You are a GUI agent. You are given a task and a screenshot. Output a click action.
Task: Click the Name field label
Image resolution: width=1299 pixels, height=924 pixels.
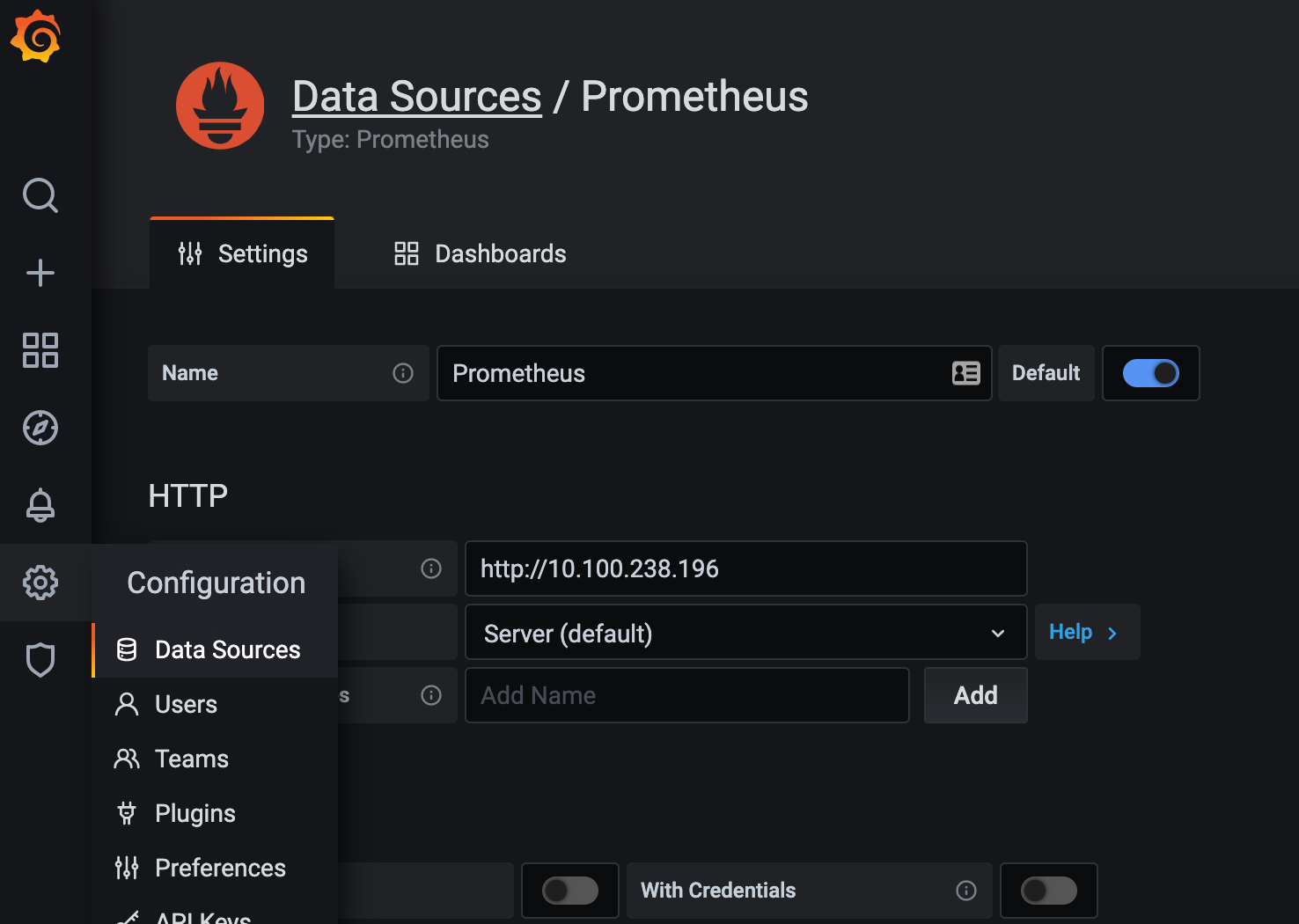click(x=190, y=373)
